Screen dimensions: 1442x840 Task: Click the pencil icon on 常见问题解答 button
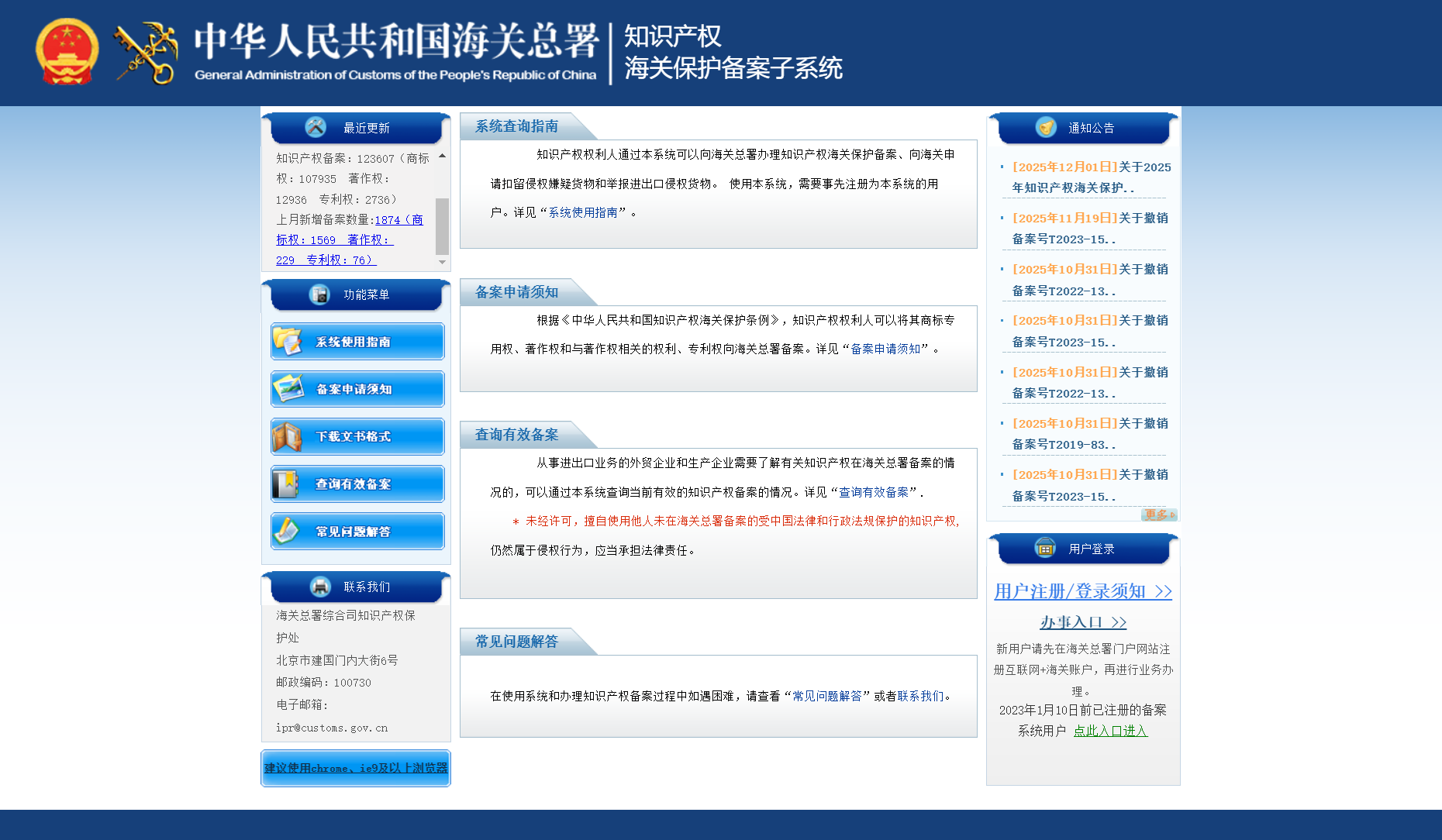(x=287, y=531)
